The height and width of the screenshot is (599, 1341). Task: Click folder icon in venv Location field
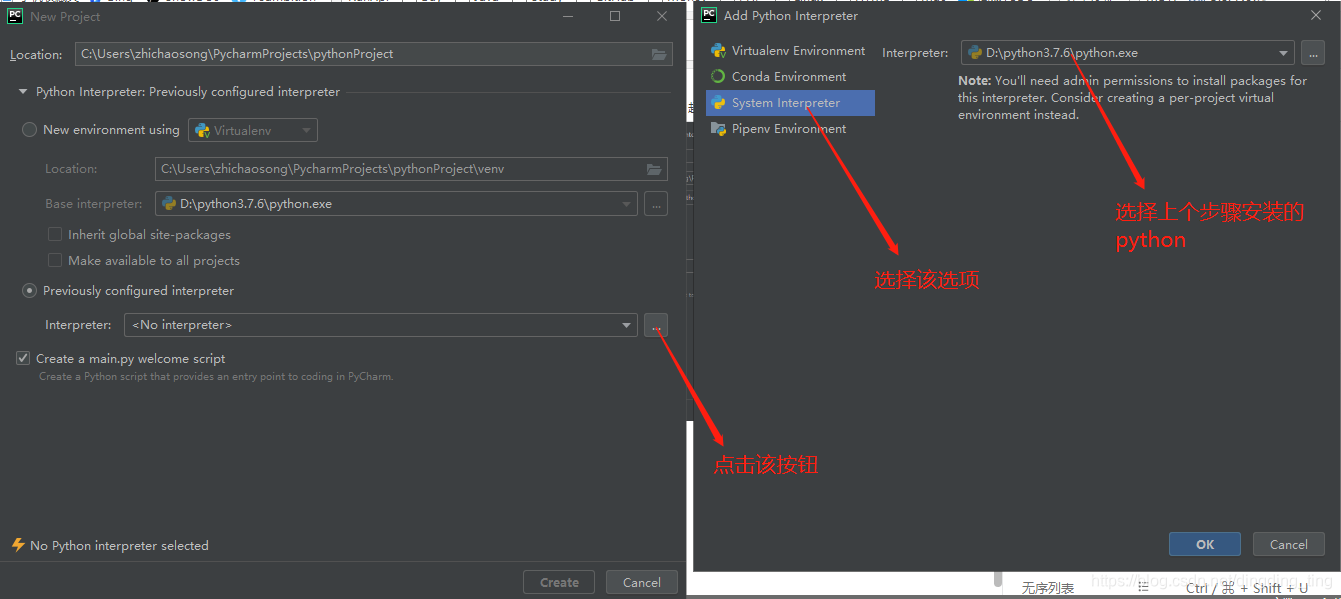[x=654, y=169]
